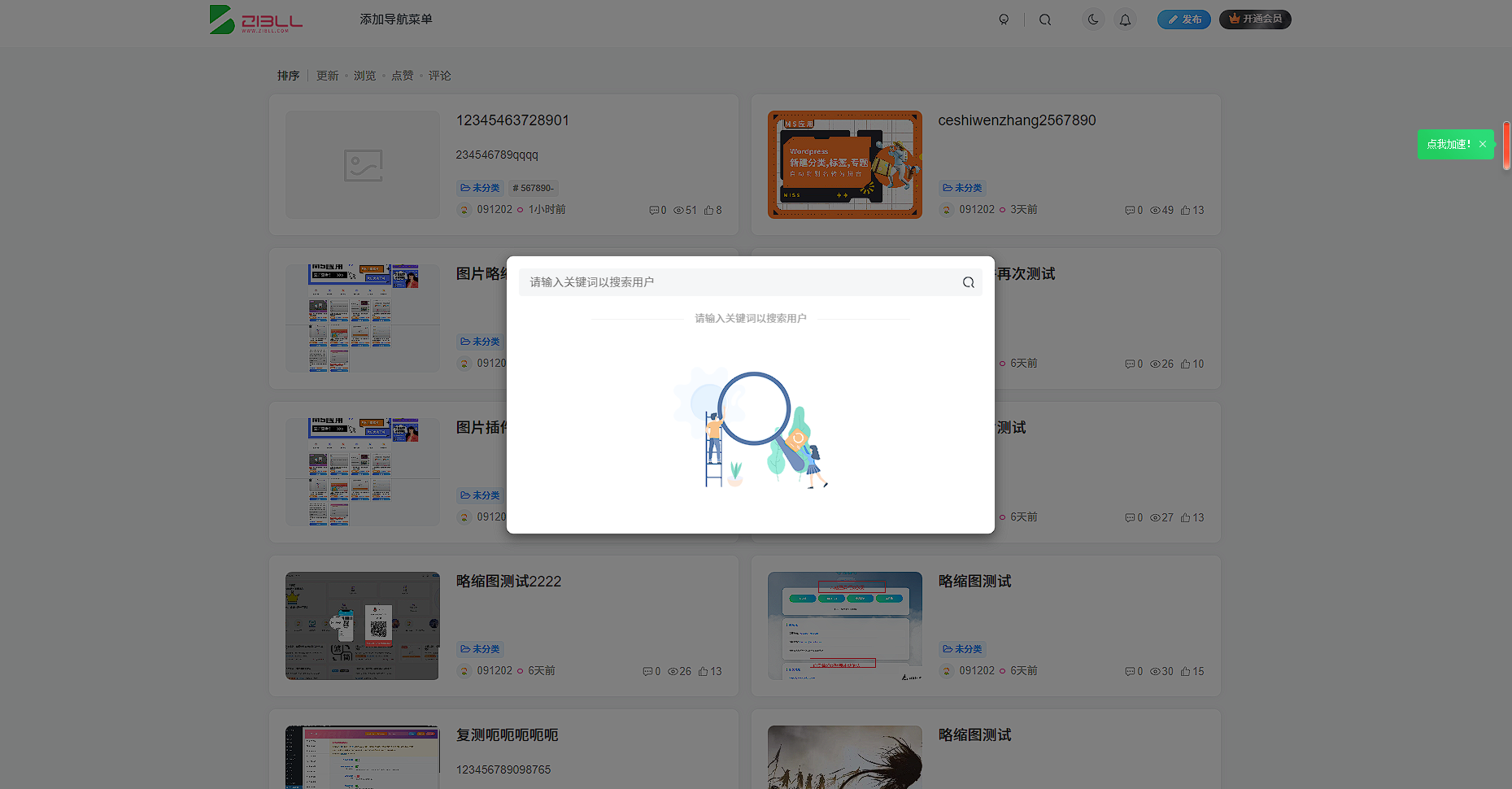
Task: Click the question-mark help icon in the header
Action: pyautogui.click(x=1004, y=19)
